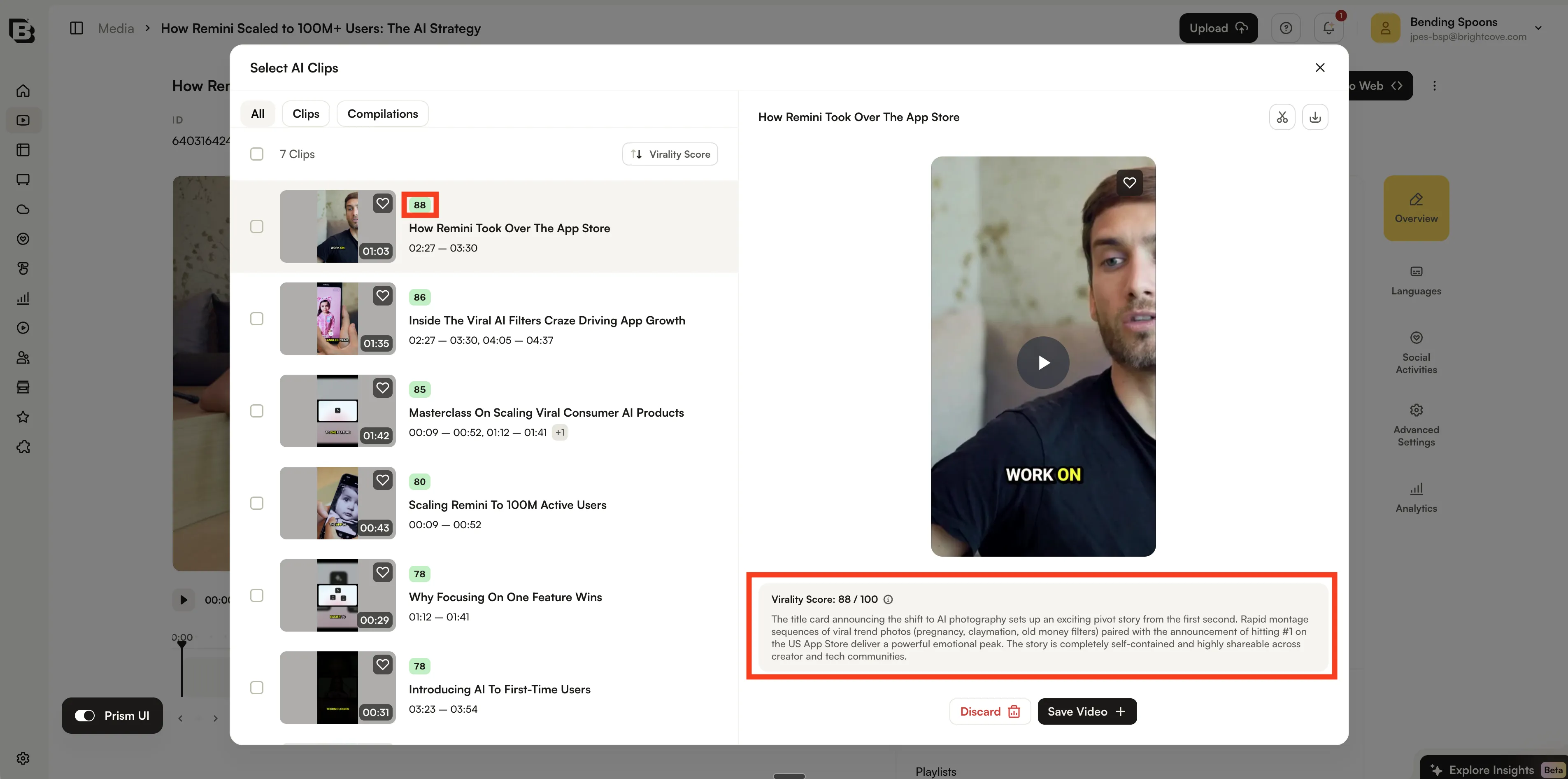This screenshot has height=779, width=1568.
Task: Open the Scaling Remini To 100M thumbnail
Action: (x=337, y=503)
